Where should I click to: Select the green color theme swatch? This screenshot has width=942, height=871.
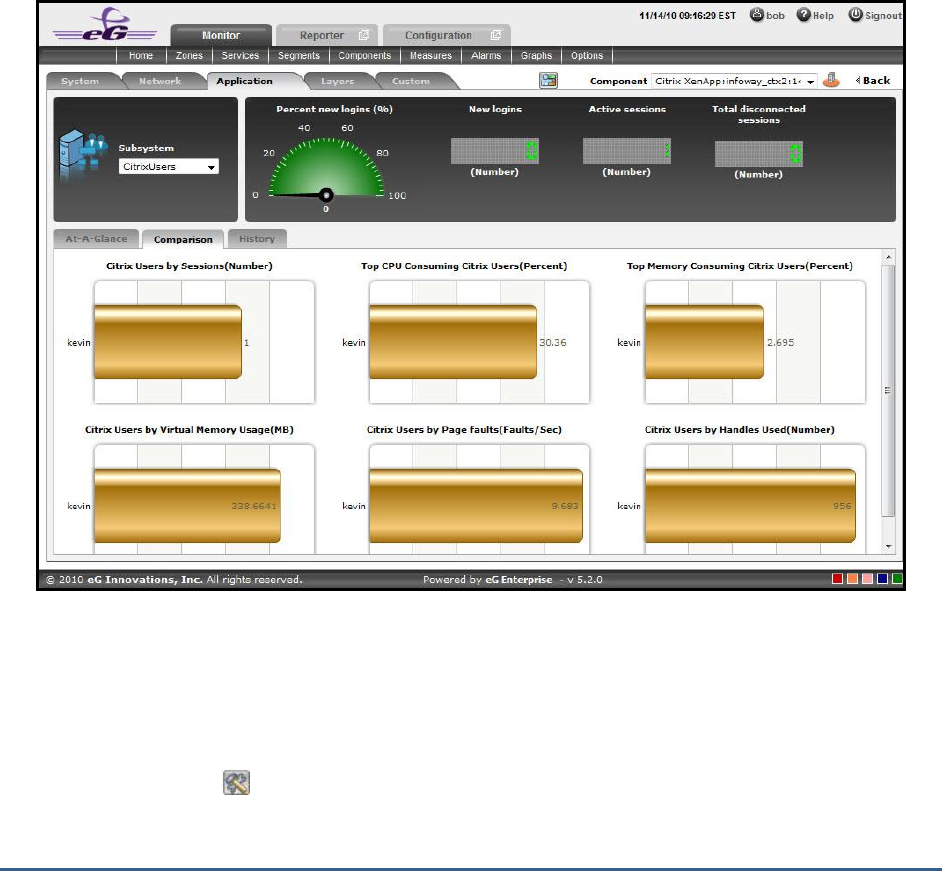pos(897,578)
